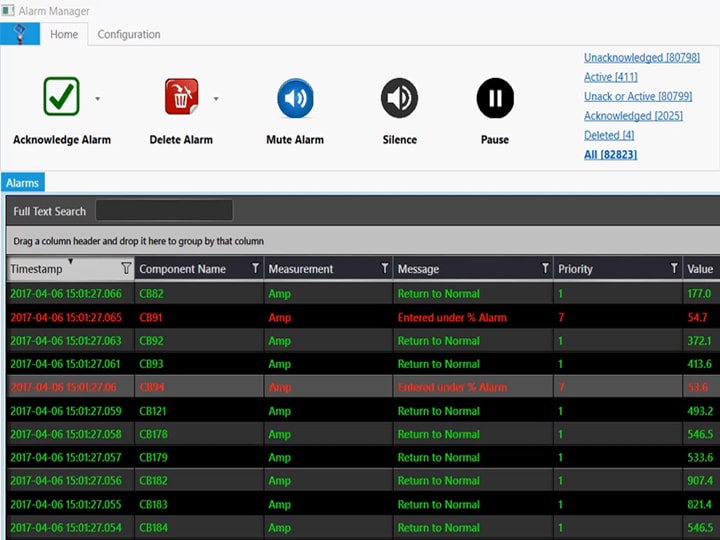The width and height of the screenshot is (720, 540).
Task: Click the green Acknowledge Alarm checkmark icon
Action: tap(62, 97)
